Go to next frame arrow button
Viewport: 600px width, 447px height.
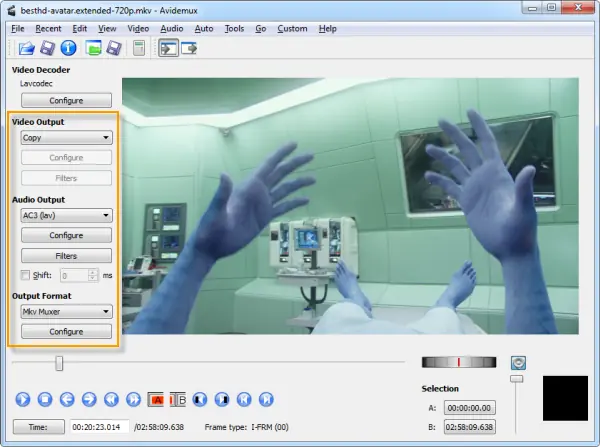89,400
